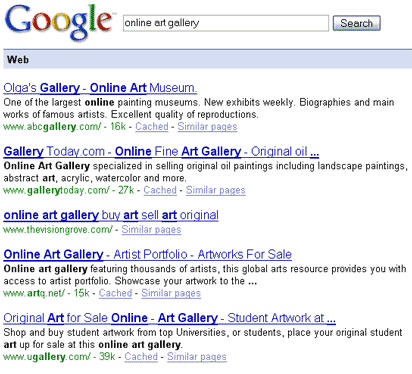Open Cached link for artq.net

point(115,293)
